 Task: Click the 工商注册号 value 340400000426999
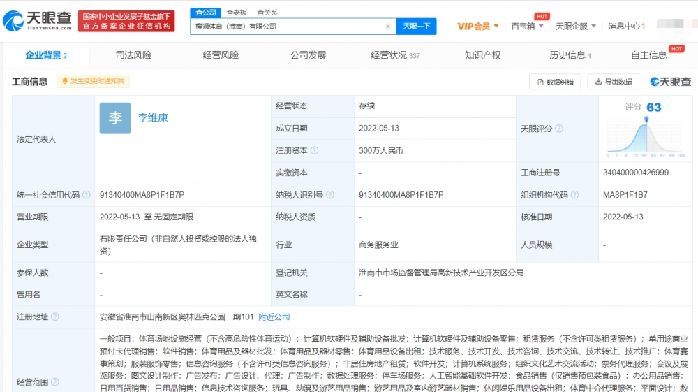click(636, 172)
